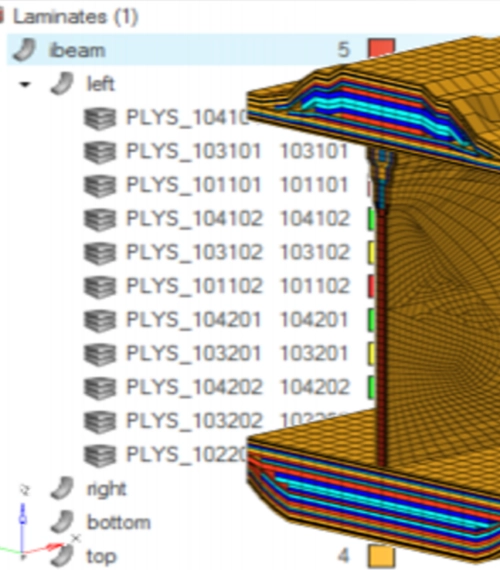Image resolution: width=500 pixels, height=570 pixels.
Task: Select the PLYS_103201 name
Action: [193, 353]
